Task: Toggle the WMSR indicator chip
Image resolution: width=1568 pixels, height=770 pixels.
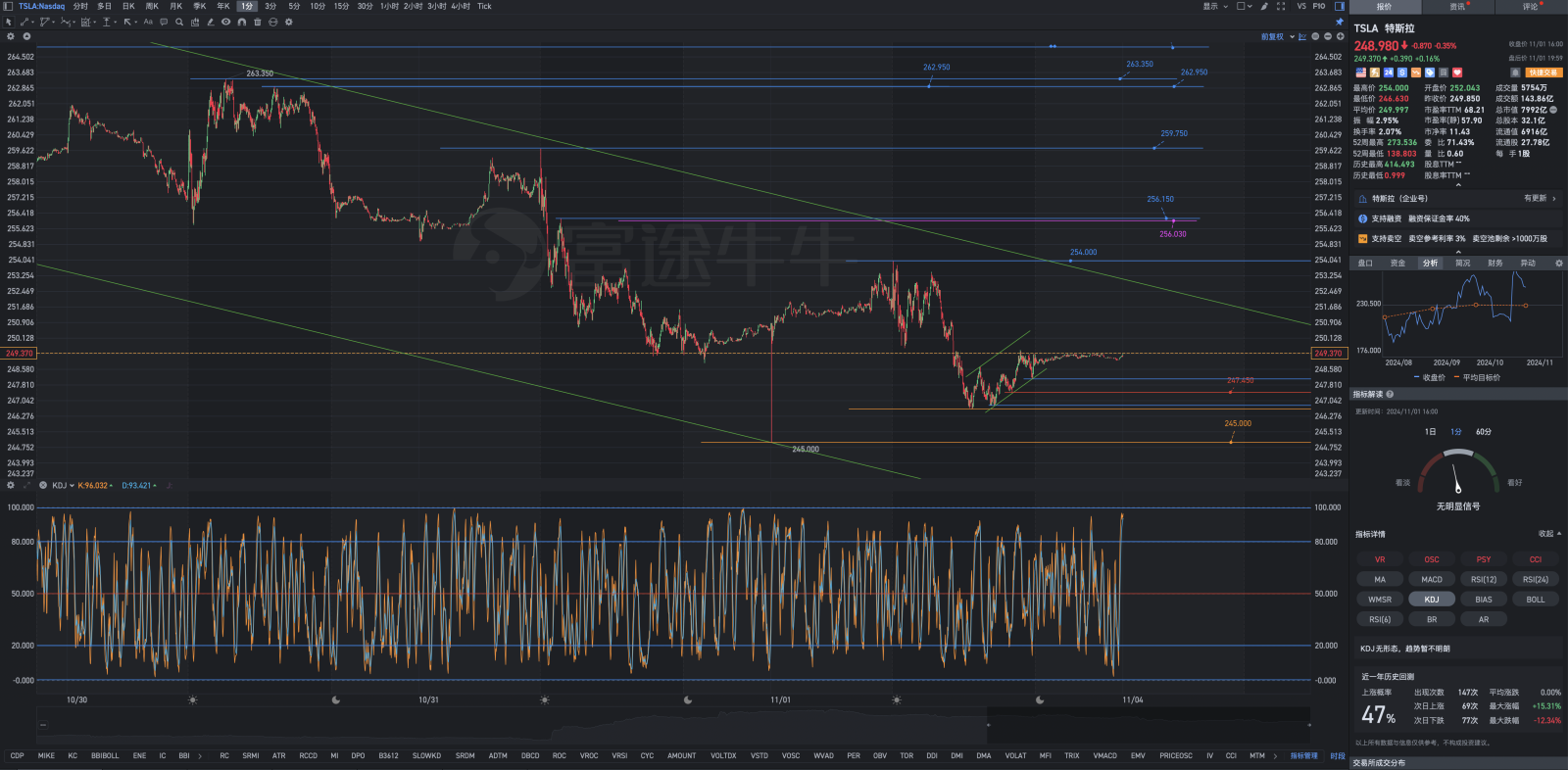Action: pyautogui.click(x=1380, y=600)
